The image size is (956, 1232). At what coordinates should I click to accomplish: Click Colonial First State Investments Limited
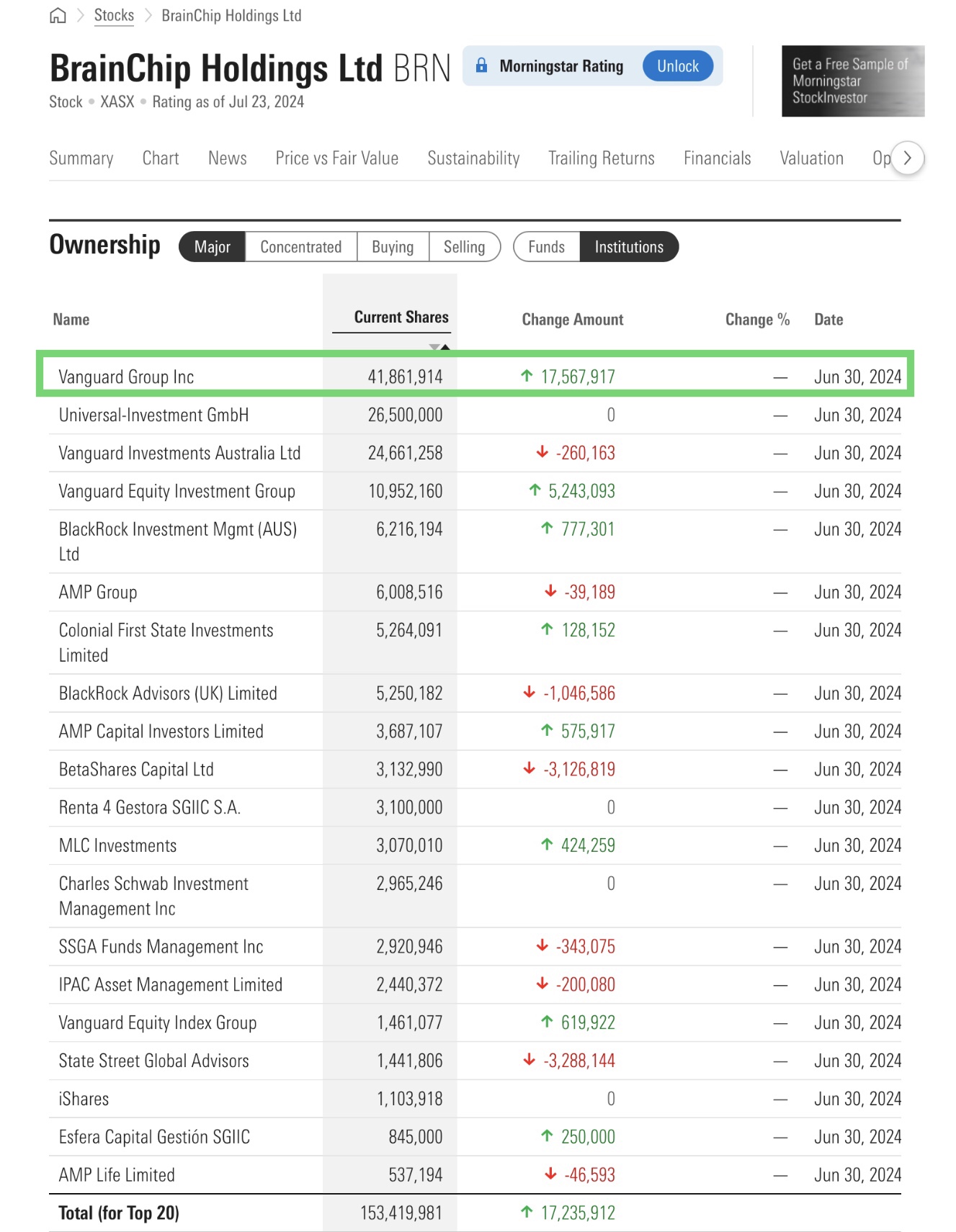166,642
